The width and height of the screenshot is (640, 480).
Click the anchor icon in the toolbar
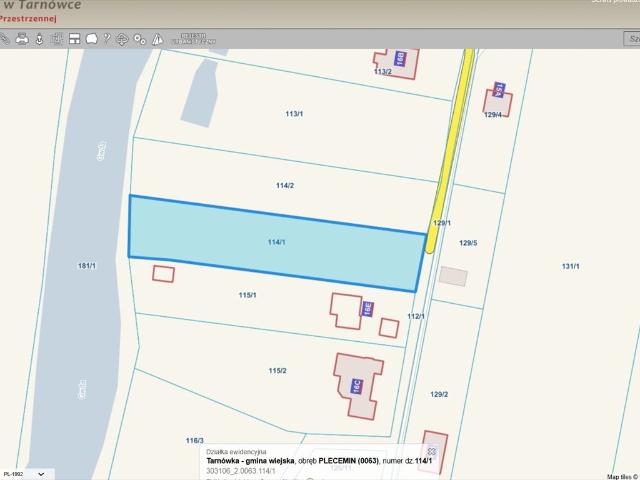coord(40,39)
